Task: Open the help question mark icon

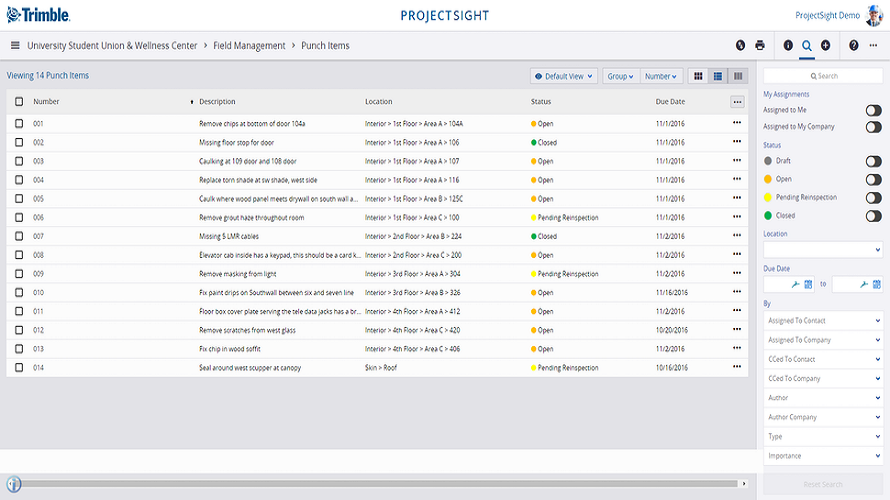Action: point(854,45)
